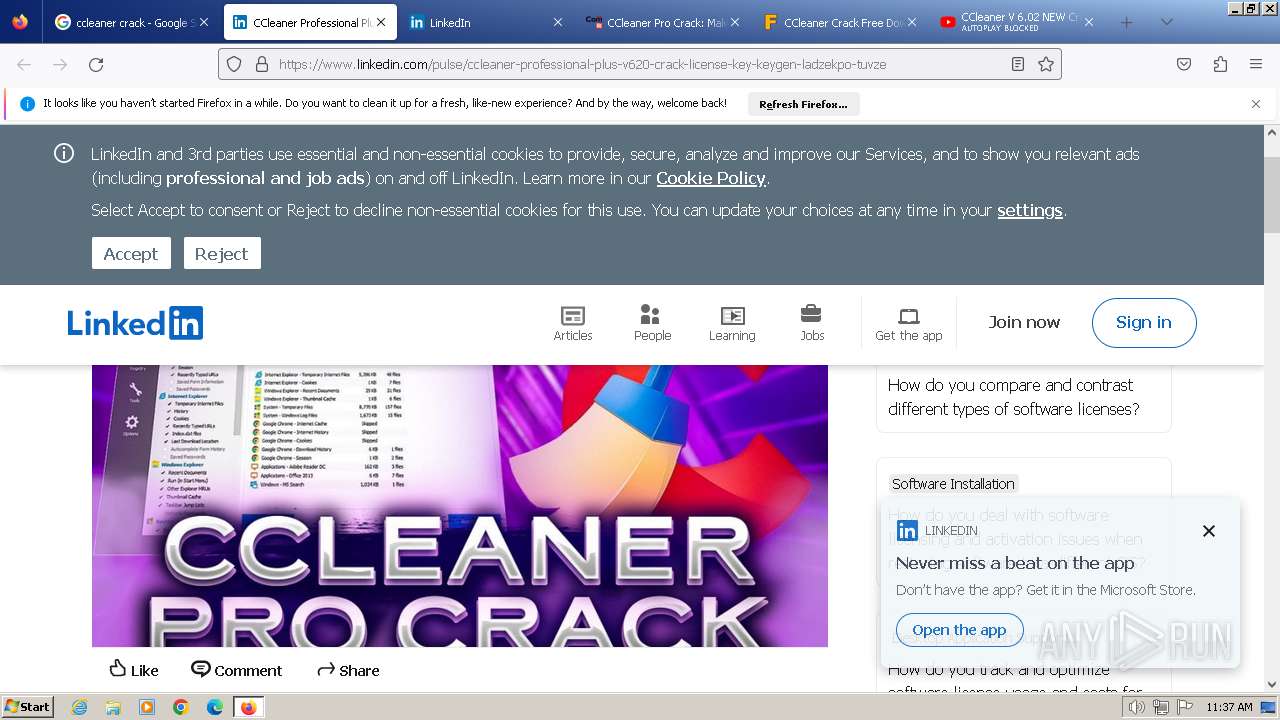Image resolution: width=1280 pixels, height=720 pixels.
Task: Go back to previous page
Action: [24, 64]
